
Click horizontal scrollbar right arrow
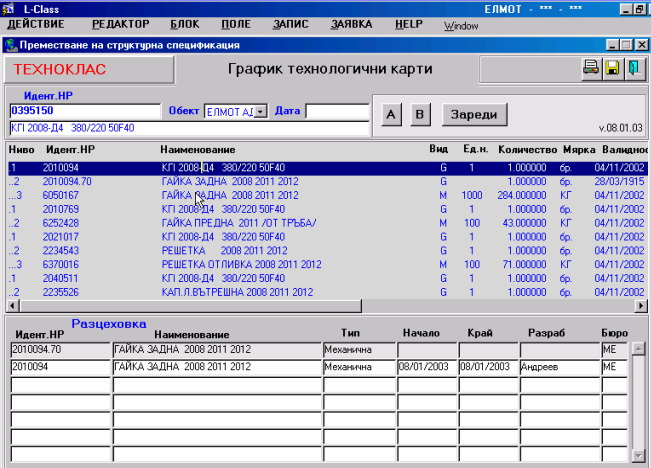pyautogui.click(x=641, y=306)
